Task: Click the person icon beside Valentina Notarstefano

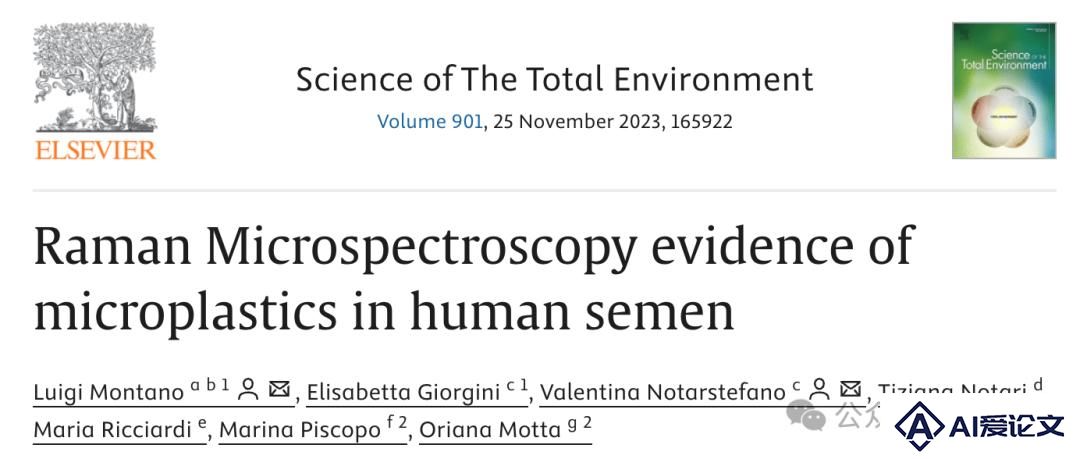Action: 820,389
